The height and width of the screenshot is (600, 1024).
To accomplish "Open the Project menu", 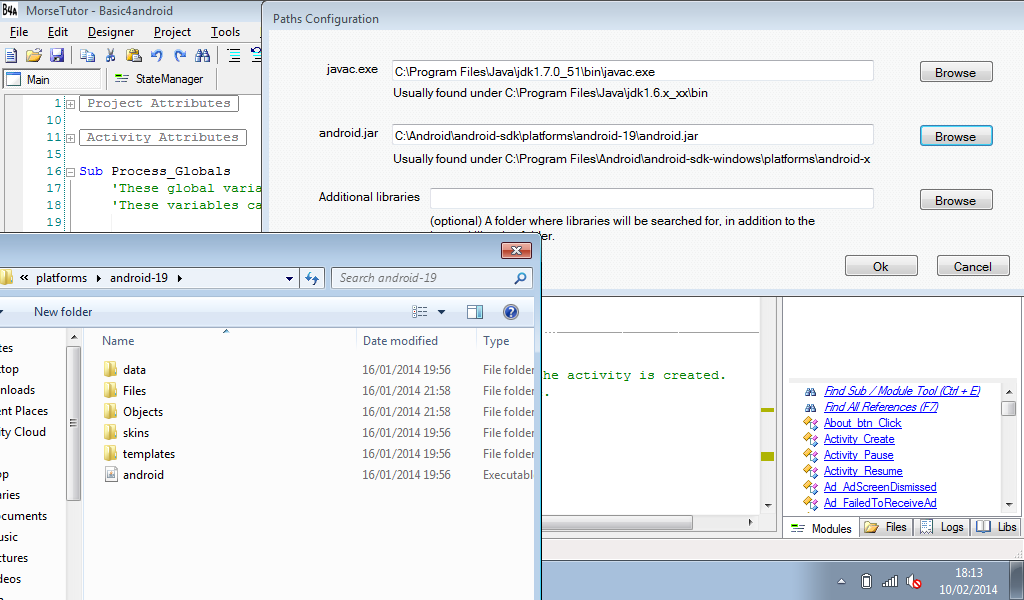I will pos(172,32).
